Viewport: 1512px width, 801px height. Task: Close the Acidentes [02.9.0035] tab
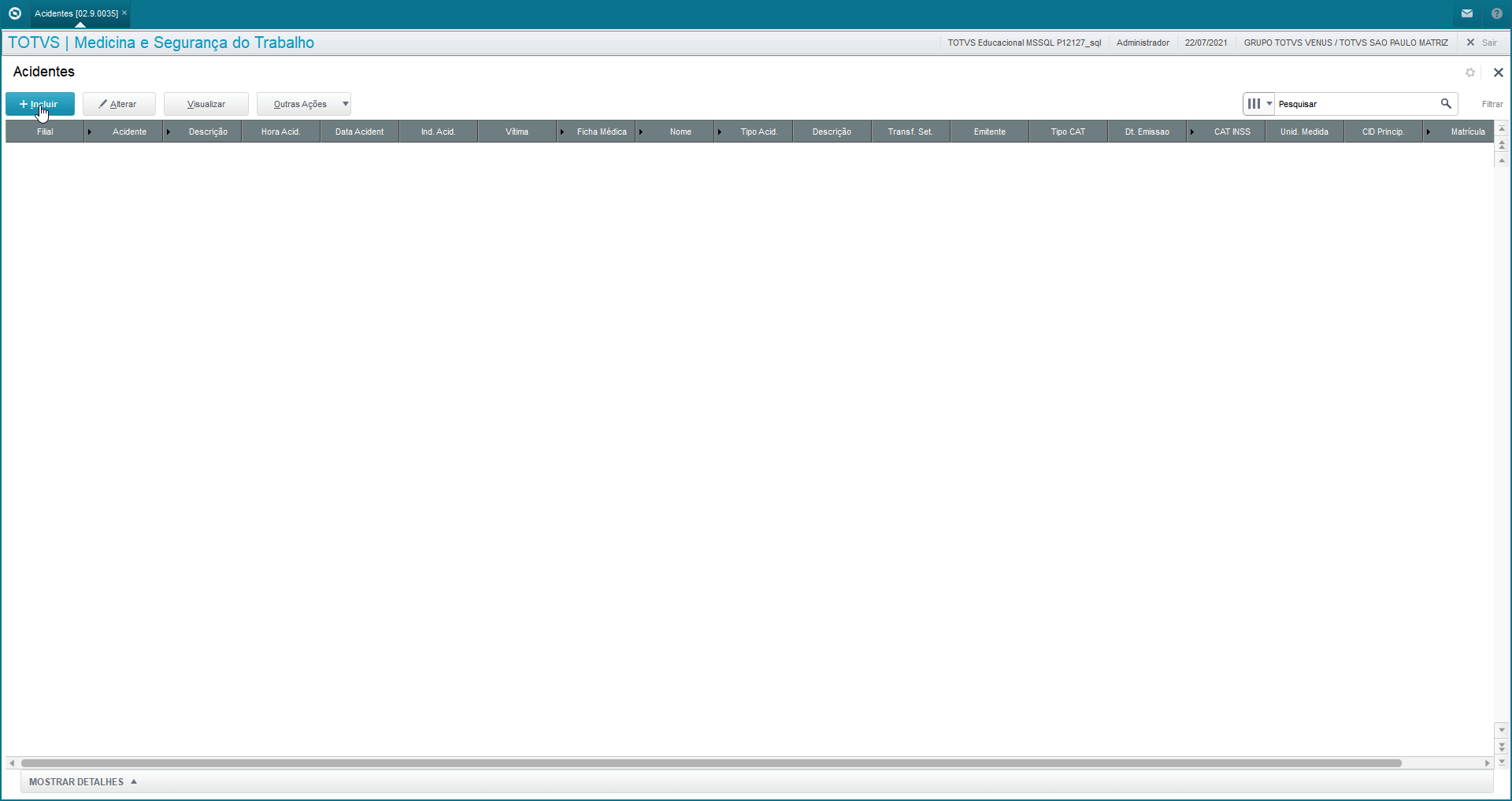(x=124, y=13)
